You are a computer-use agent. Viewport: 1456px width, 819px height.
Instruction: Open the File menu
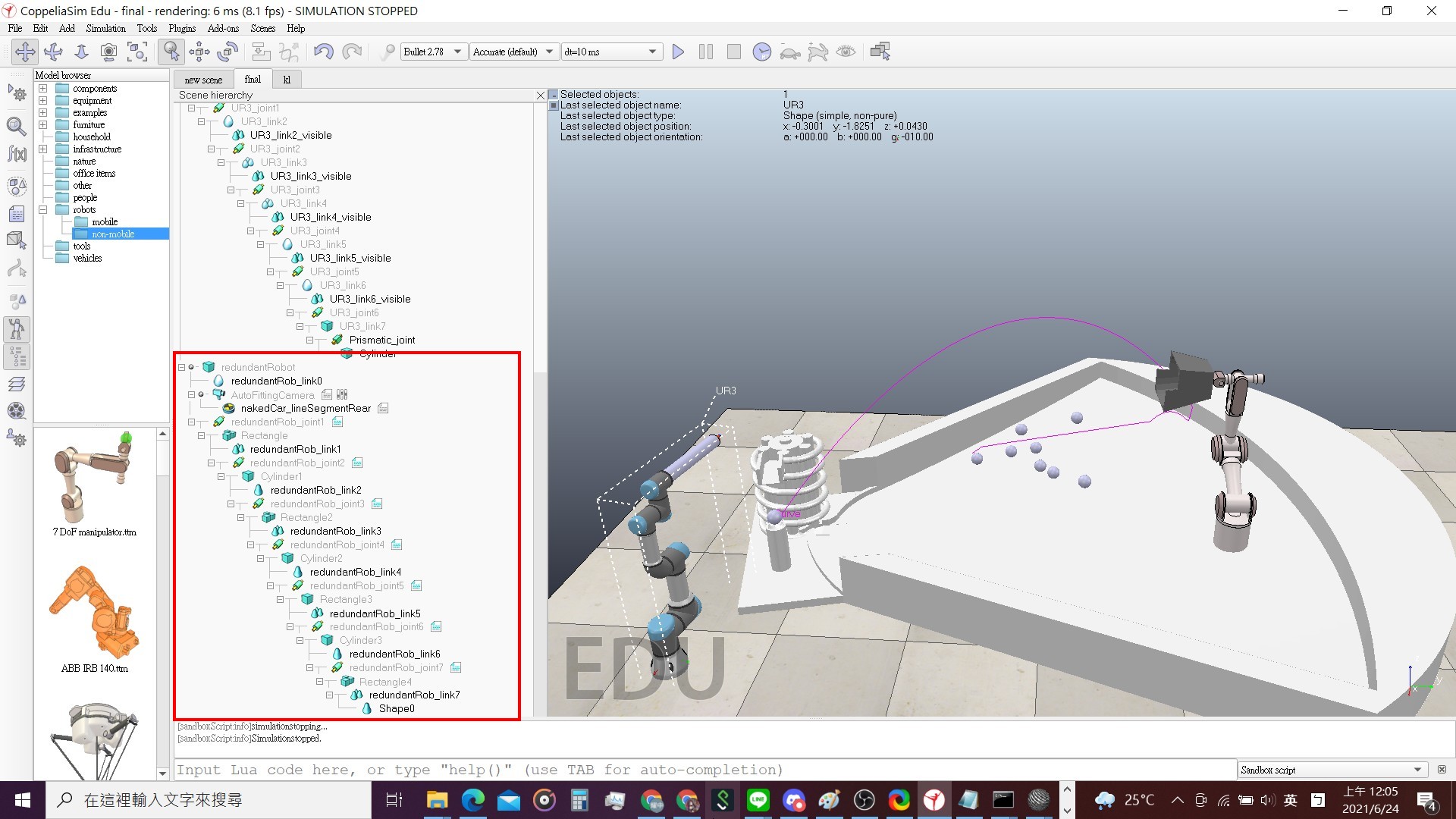14,28
